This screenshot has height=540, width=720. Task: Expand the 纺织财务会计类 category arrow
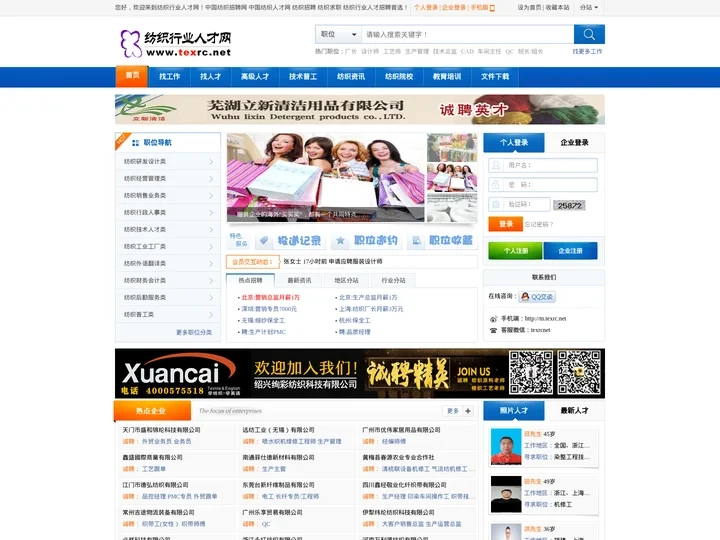coord(211,281)
